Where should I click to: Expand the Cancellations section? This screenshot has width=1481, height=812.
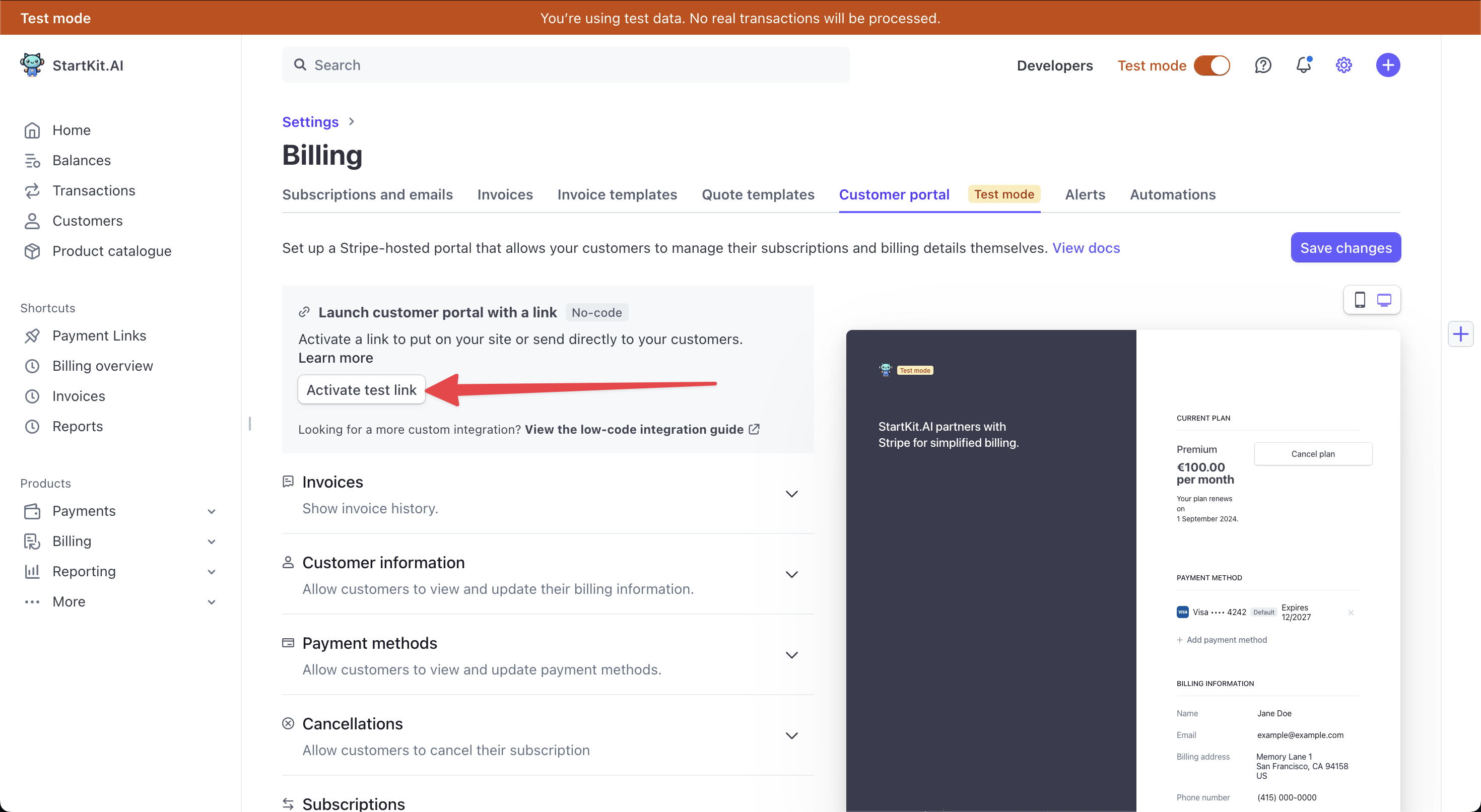pyautogui.click(x=791, y=735)
